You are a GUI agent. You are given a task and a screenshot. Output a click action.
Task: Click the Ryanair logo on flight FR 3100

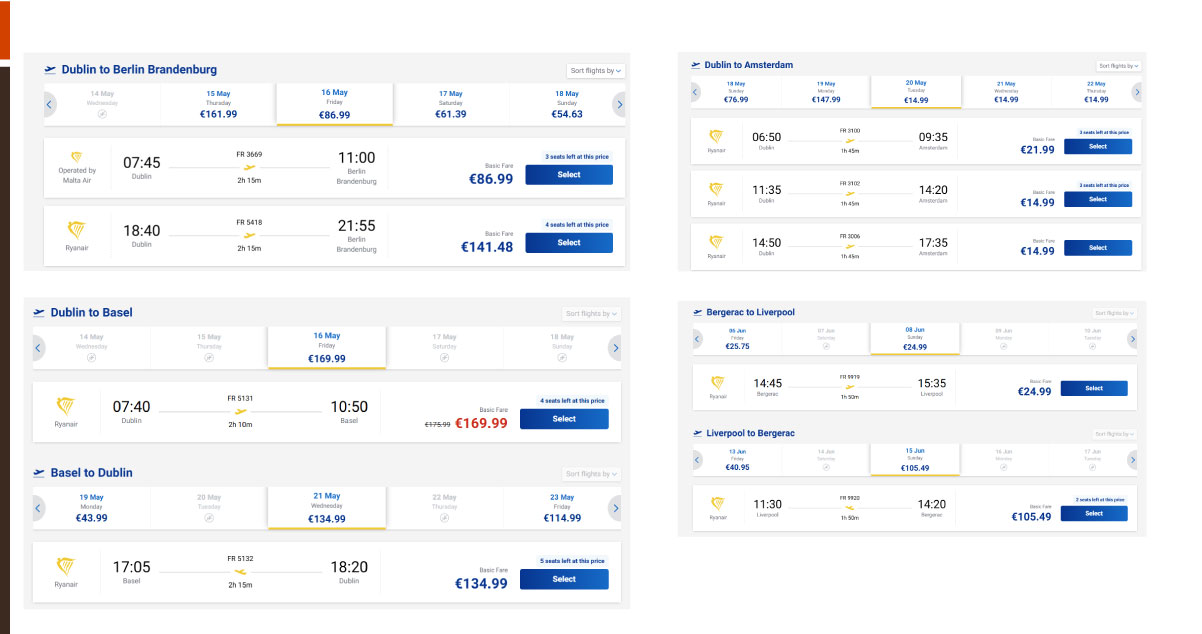pyautogui.click(x=716, y=139)
